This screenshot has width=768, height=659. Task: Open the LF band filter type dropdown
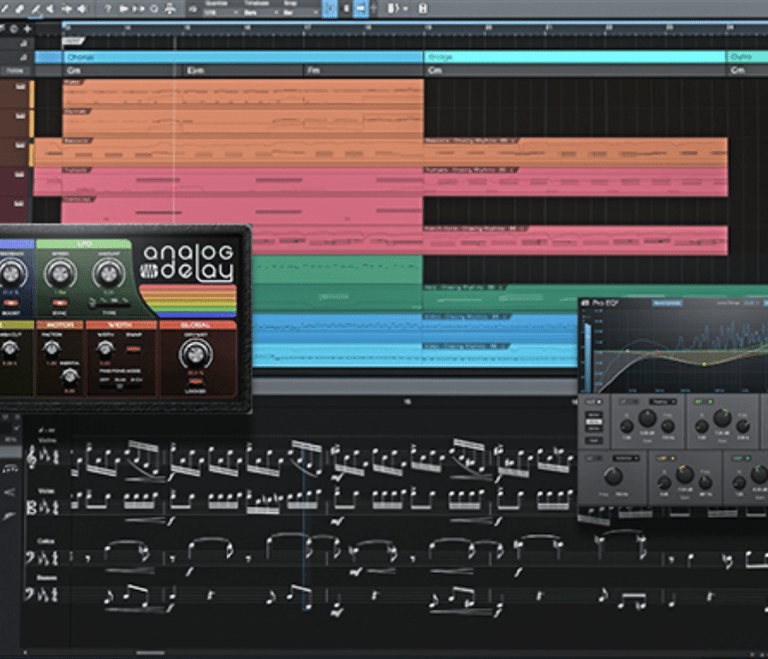tap(662, 402)
